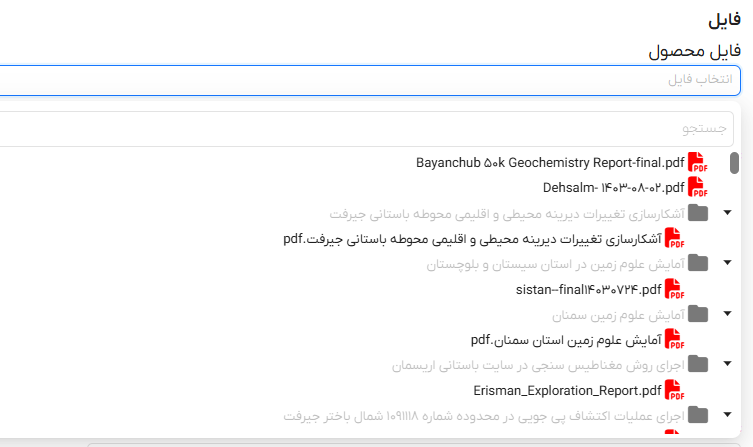Viewport: 753px width, 447px height.
Task: Toggle arrow for اجرای عملیات اکتشاف پی جویی folder
Action: pos(727,414)
